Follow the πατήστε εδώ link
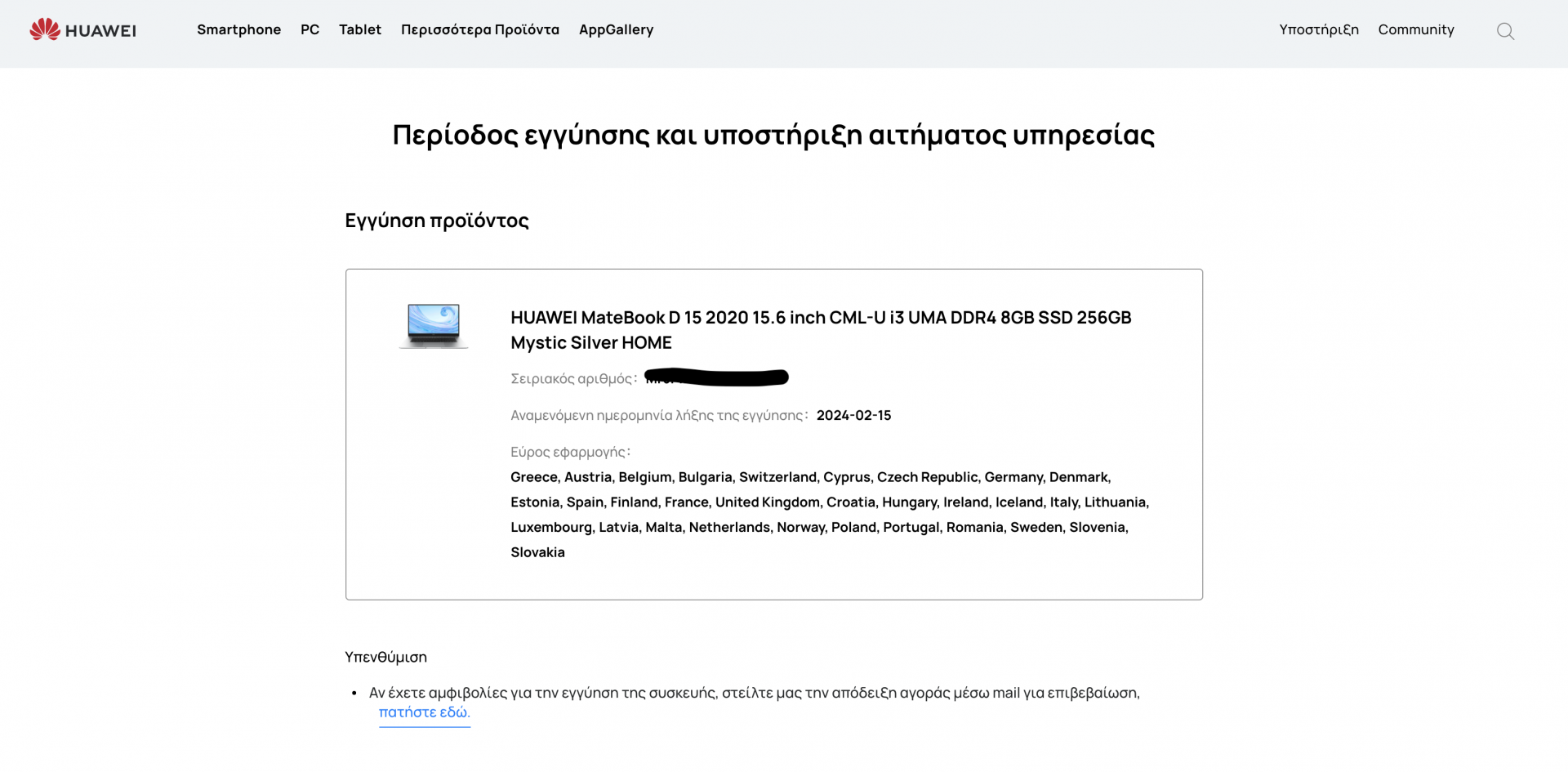Screen dimensions: 1568x772 425,712
